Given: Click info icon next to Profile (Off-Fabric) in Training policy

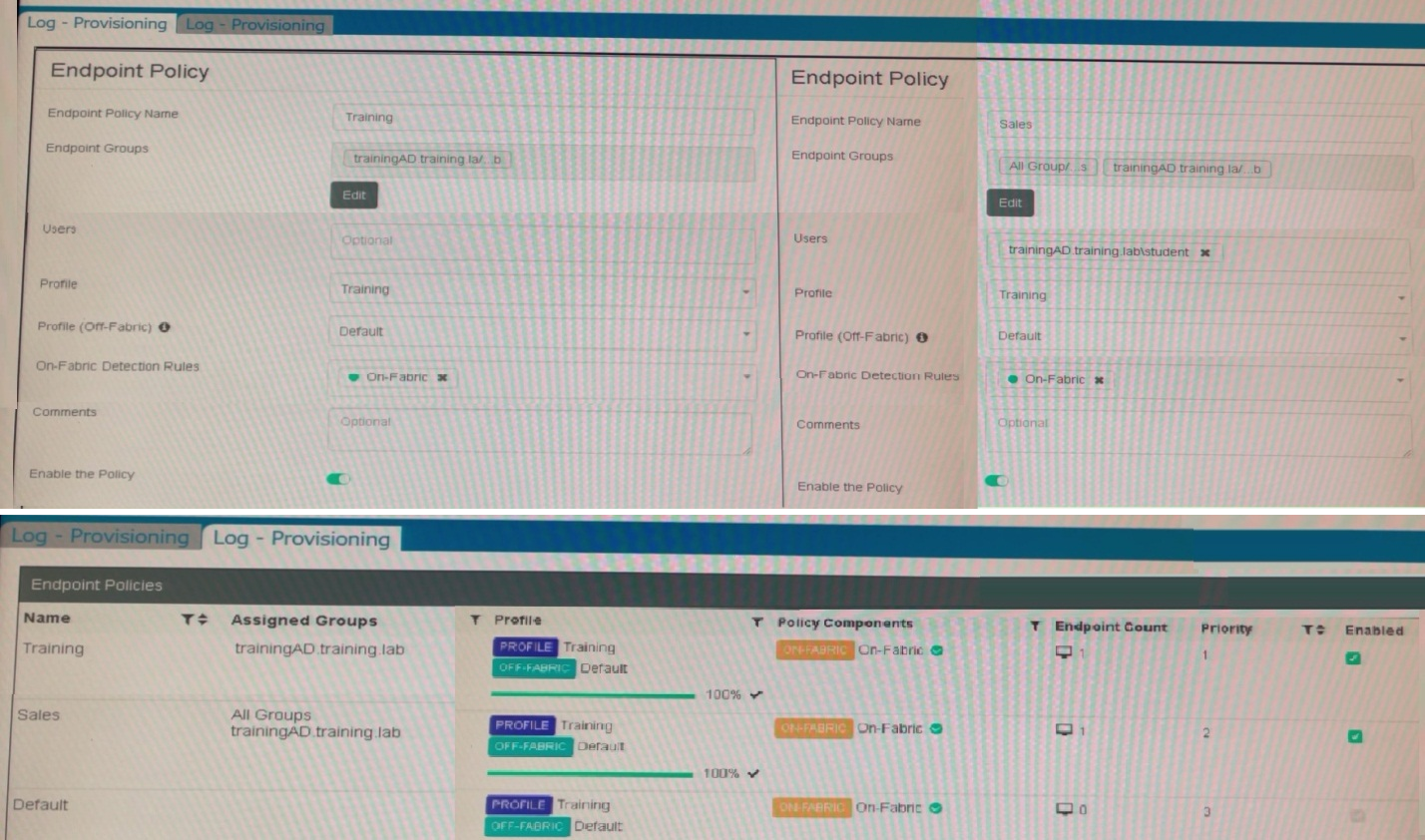Looking at the screenshot, I should (x=165, y=327).
